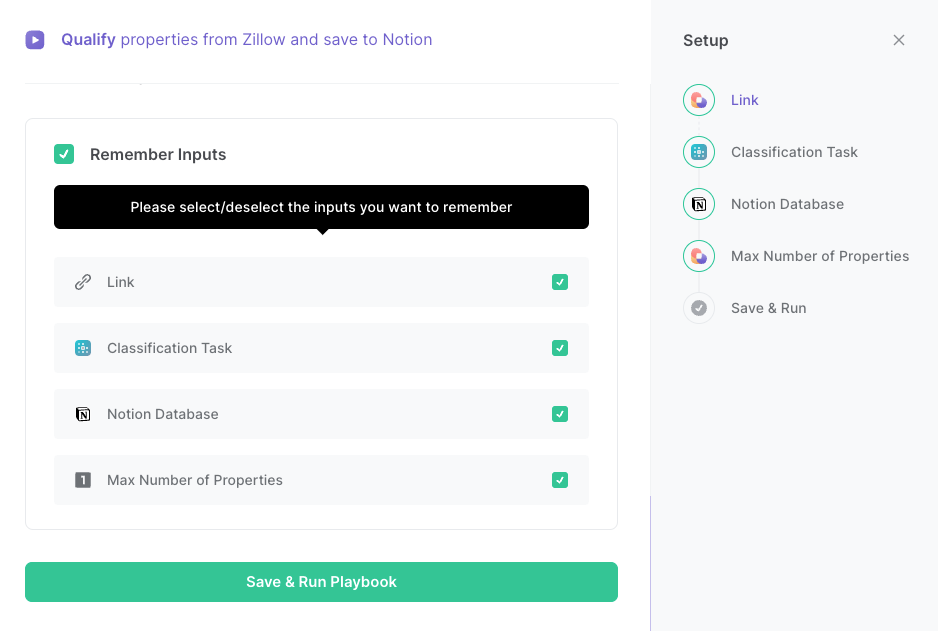Click the Notion logo in Notion Database row

coord(83,414)
